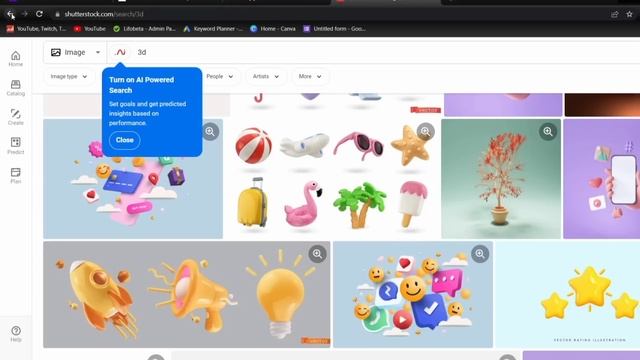Click zoom icon on red tree image
640x360 pixels.
[x=548, y=131]
